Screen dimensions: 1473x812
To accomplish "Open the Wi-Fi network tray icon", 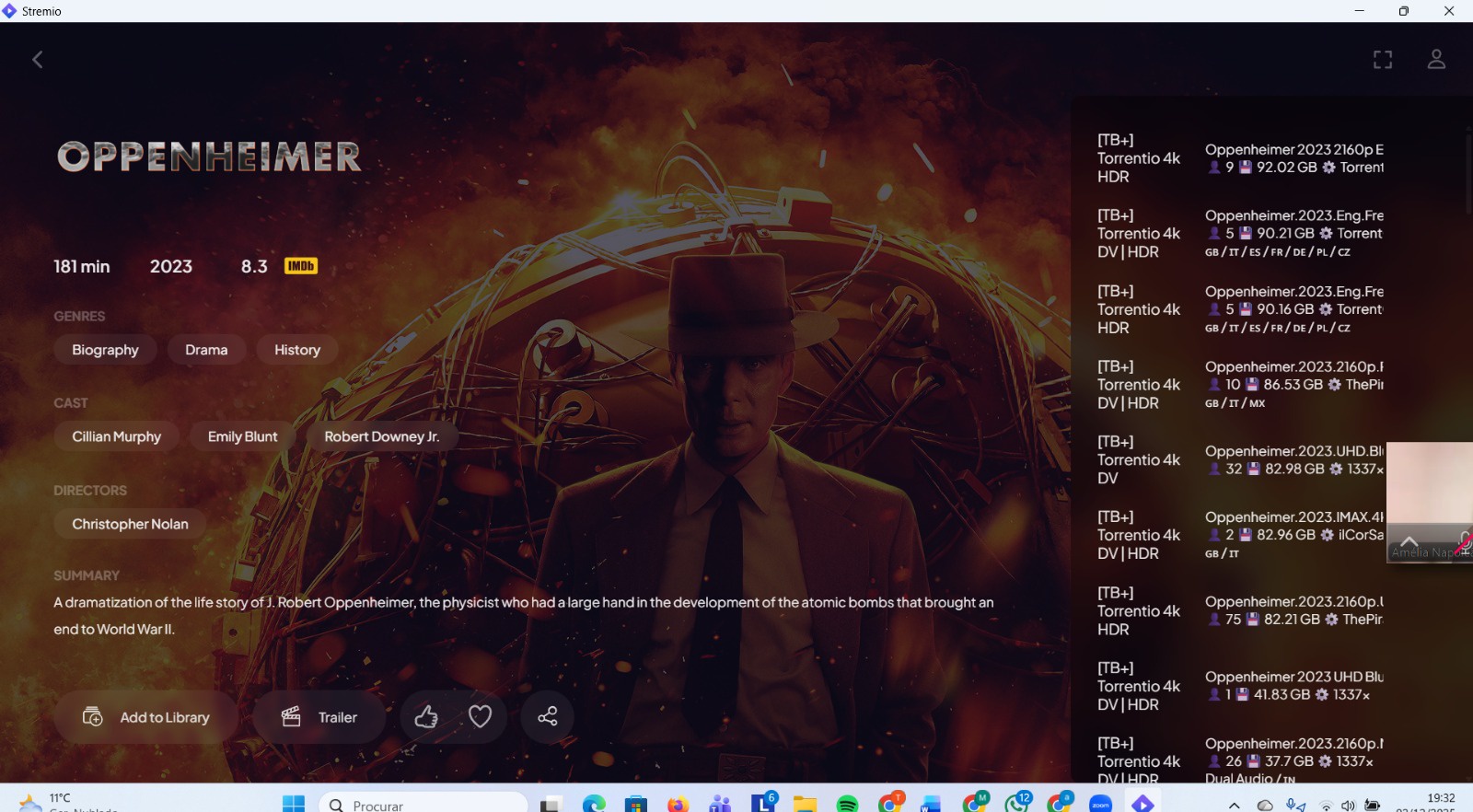I will click(x=1326, y=806).
